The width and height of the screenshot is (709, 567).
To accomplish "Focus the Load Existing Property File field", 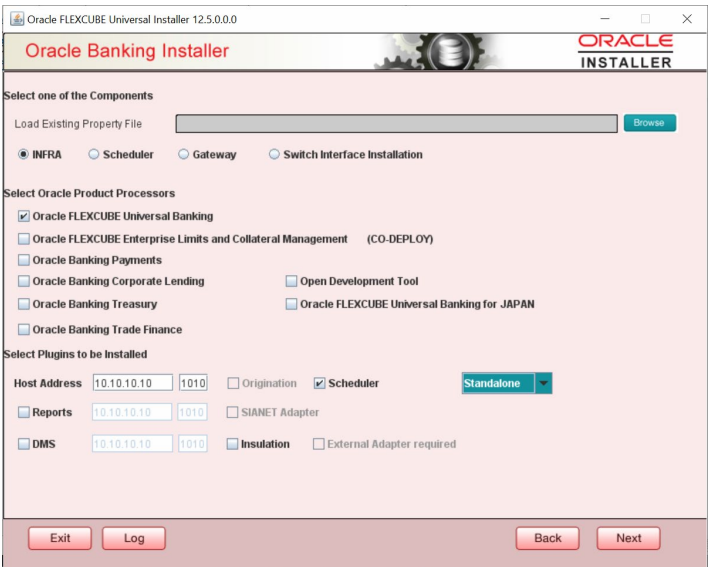I will pyautogui.click(x=397, y=123).
